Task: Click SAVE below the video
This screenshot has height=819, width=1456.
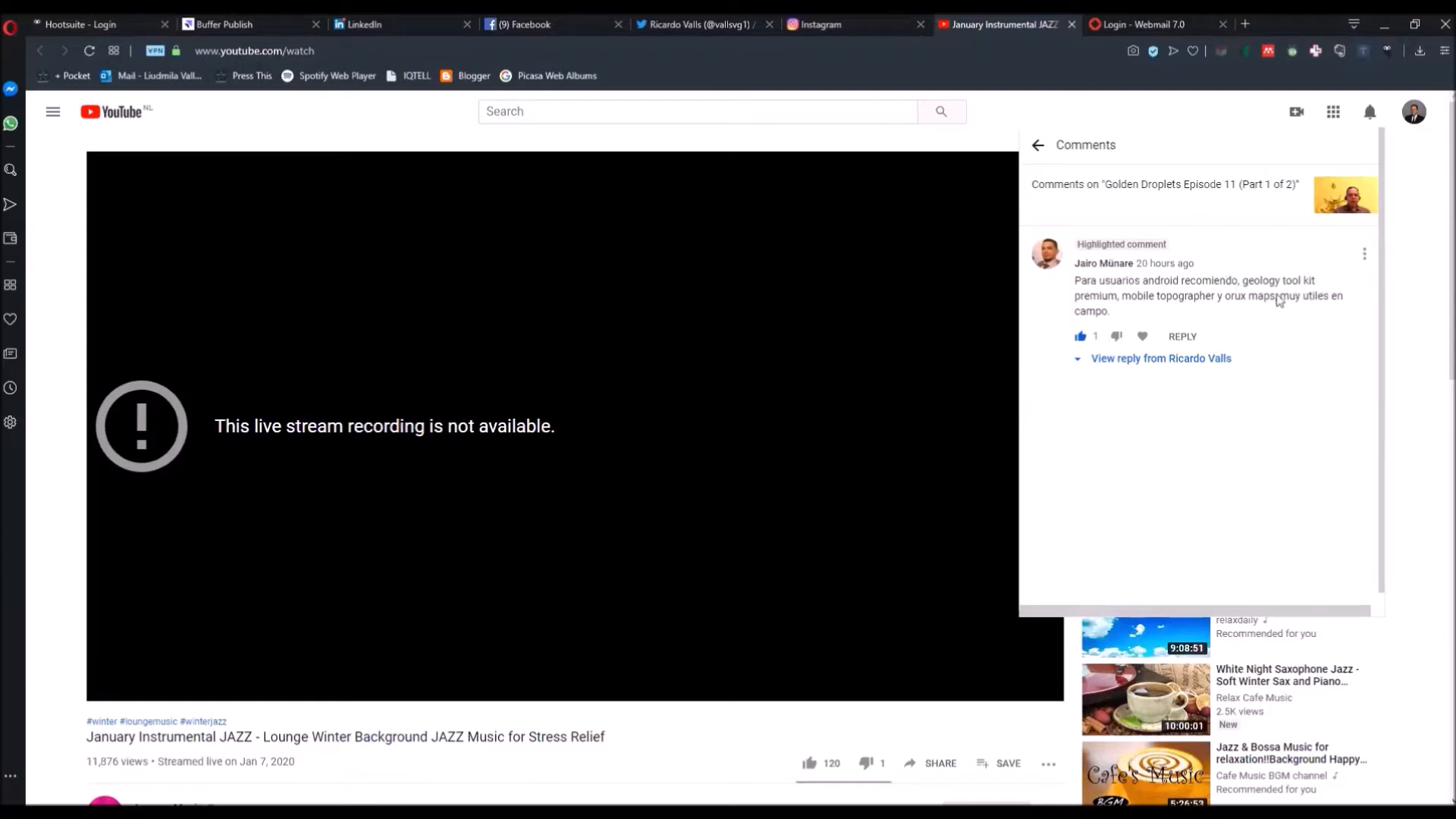Action: click(999, 763)
